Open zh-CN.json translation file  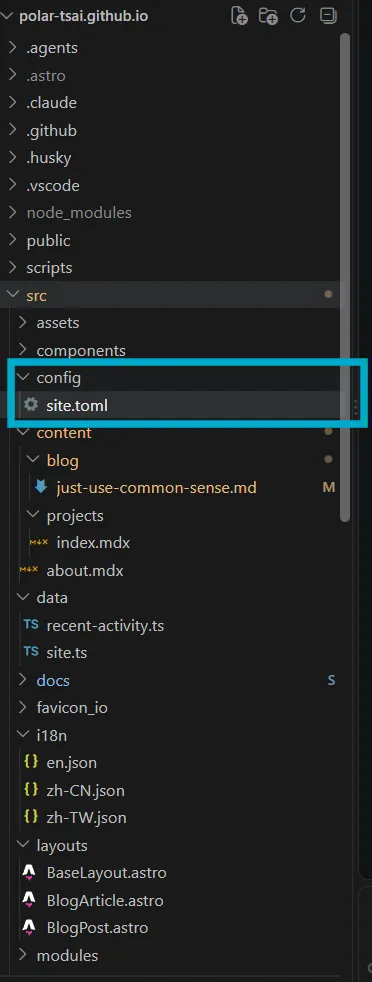[86, 790]
